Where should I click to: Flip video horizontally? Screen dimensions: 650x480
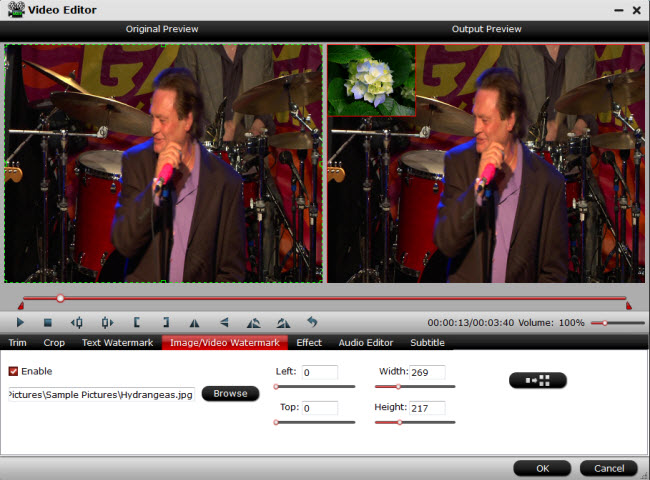[x=194, y=322]
